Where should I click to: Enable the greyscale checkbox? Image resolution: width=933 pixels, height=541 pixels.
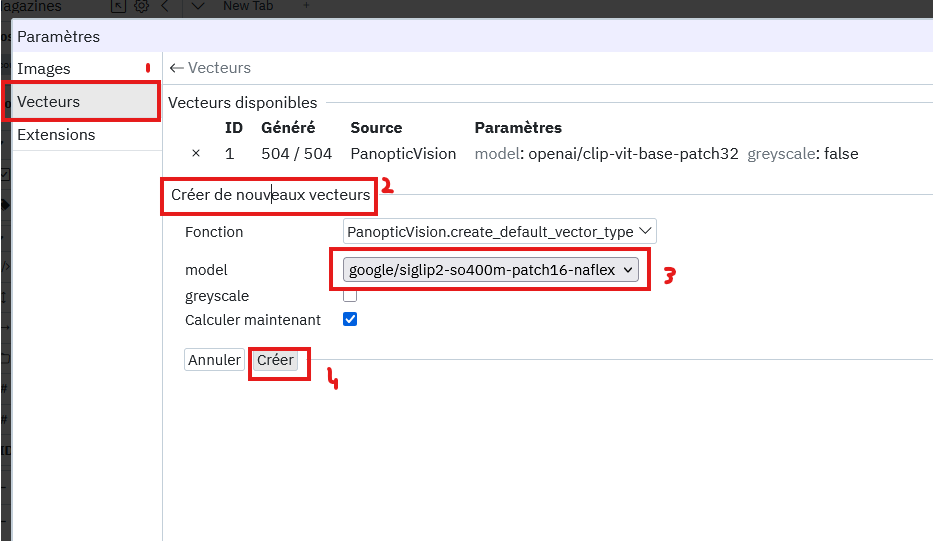coord(350,296)
